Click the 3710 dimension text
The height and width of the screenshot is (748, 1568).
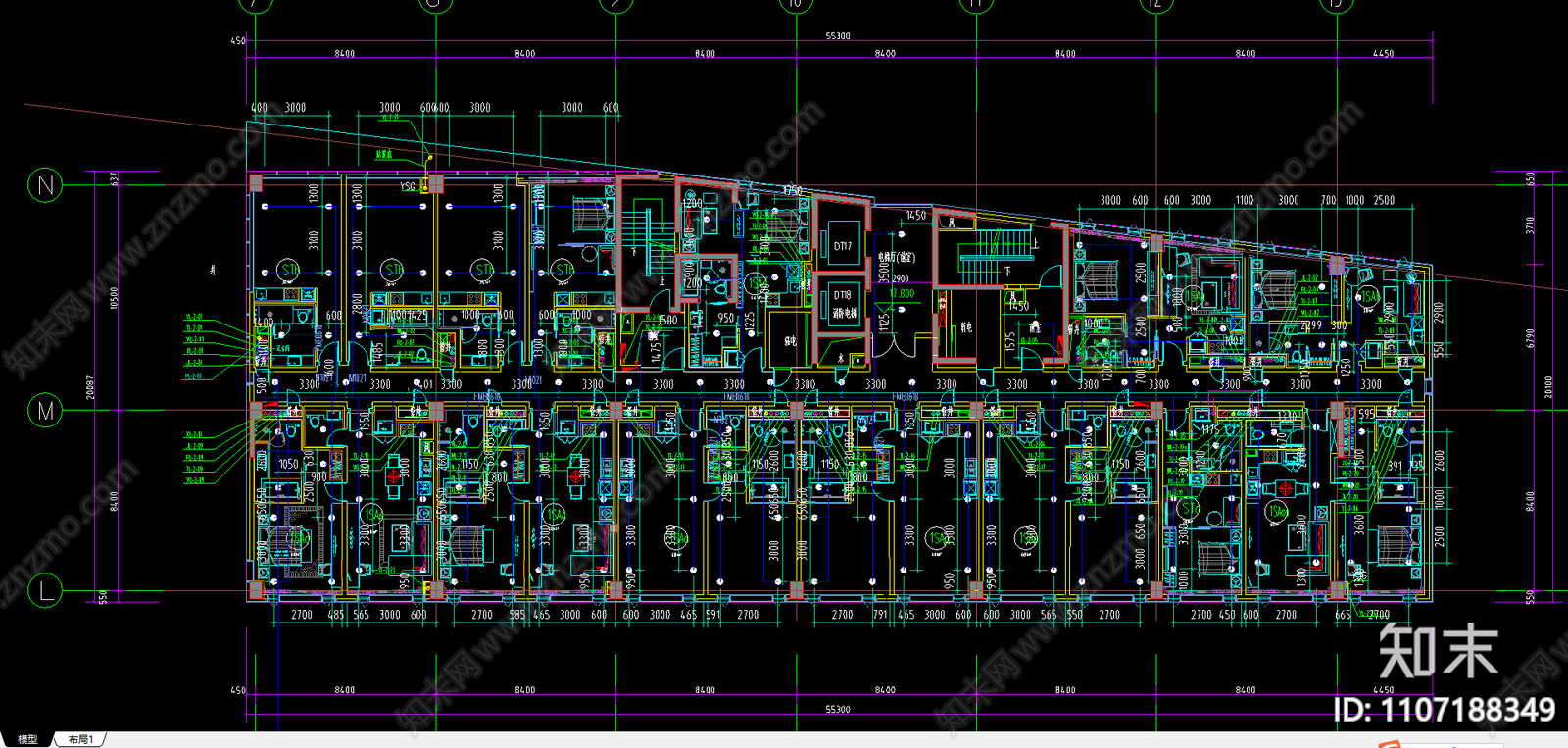(x=1530, y=225)
